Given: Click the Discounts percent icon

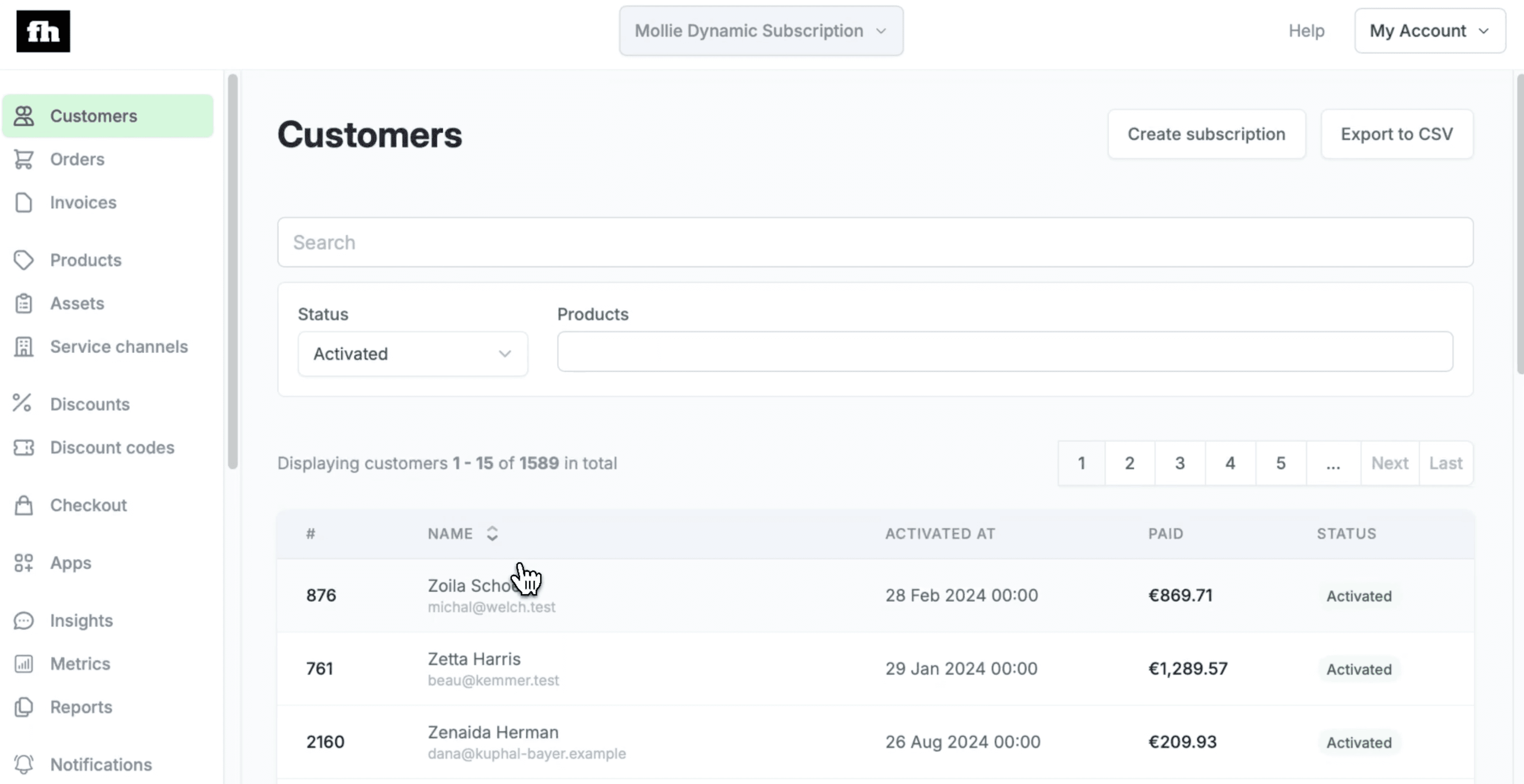Looking at the screenshot, I should [x=22, y=404].
